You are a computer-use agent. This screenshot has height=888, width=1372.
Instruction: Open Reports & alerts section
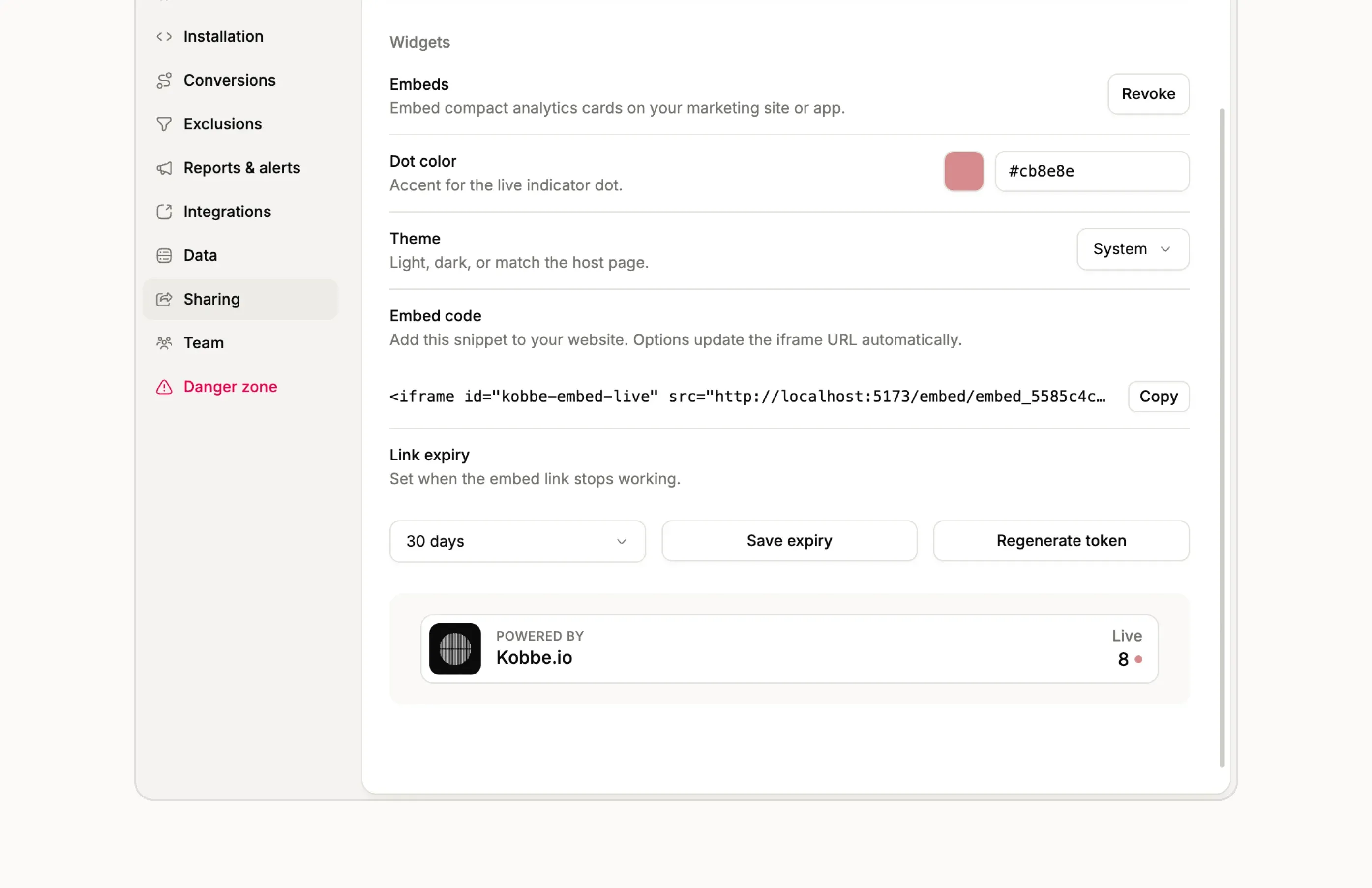[x=239, y=168]
